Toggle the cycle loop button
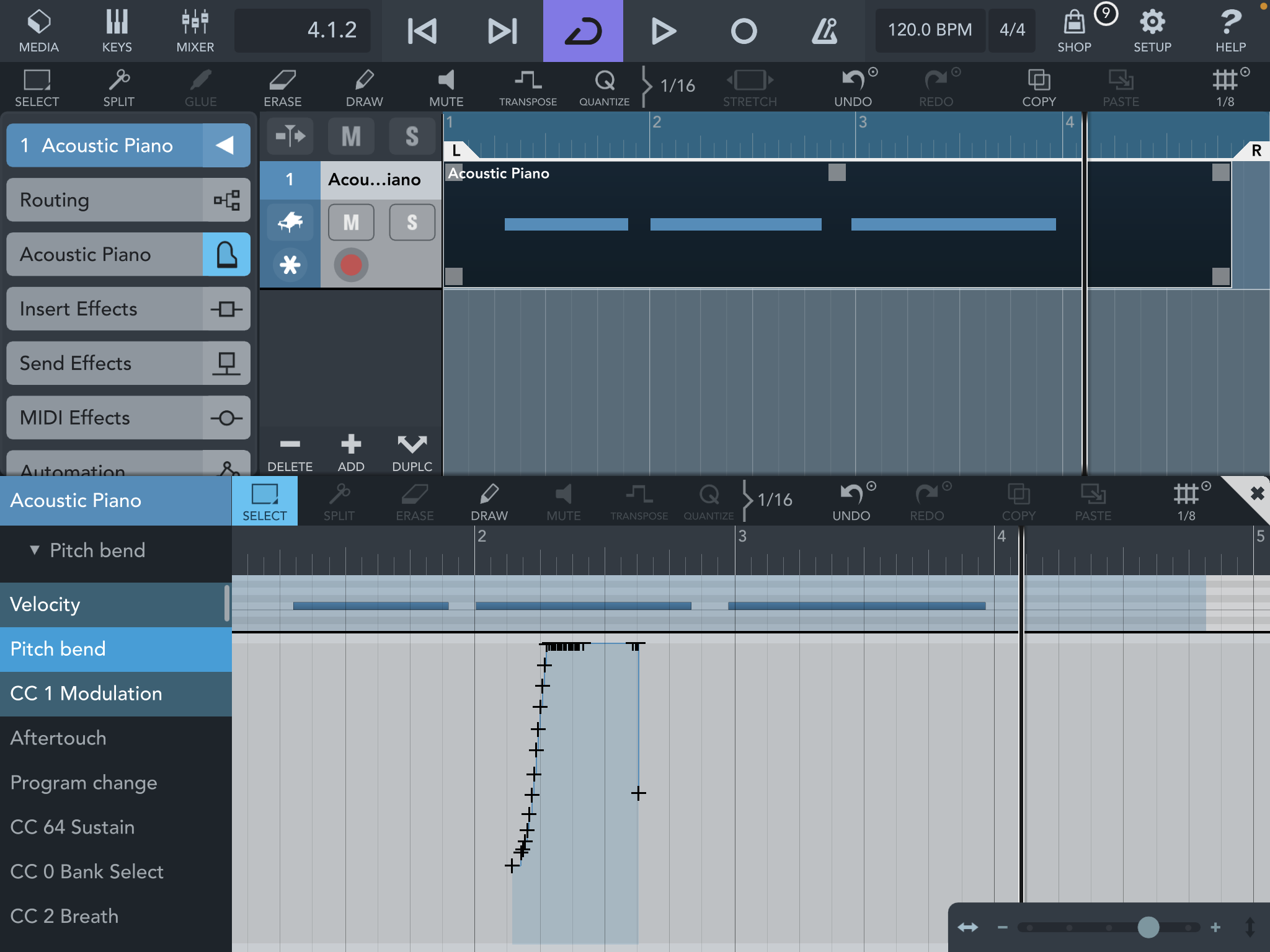 point(583,31)
